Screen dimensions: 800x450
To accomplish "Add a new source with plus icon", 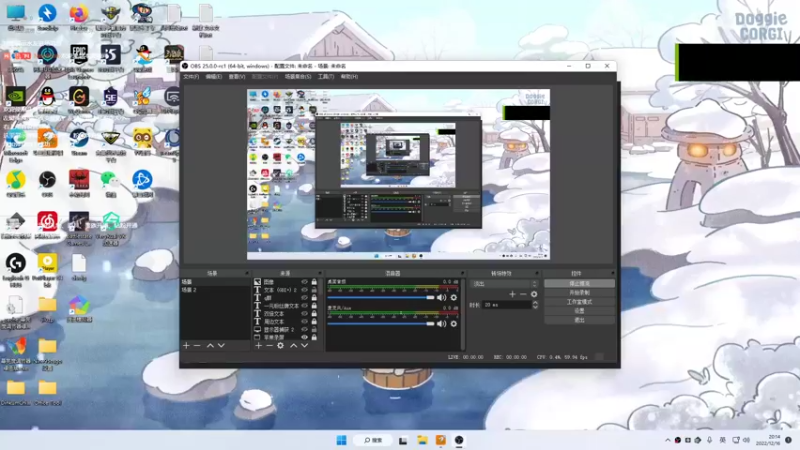I will click(x=258, y=346).
